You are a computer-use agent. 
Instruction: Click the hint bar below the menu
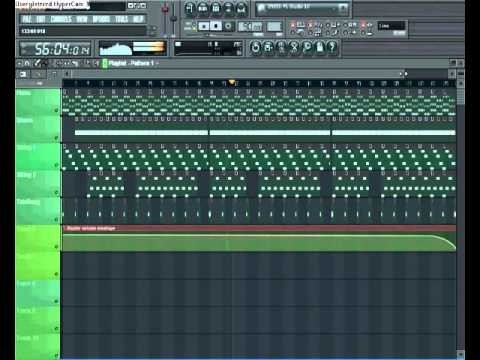coord(83,31)
